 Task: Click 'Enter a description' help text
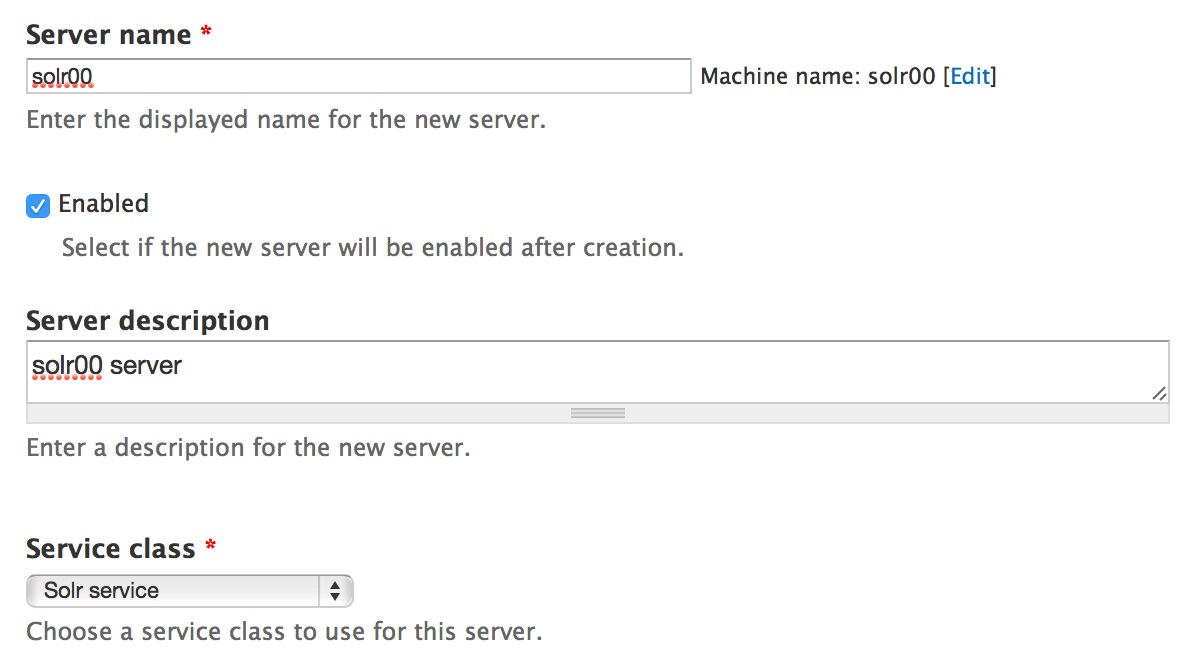tap(248, 447)
